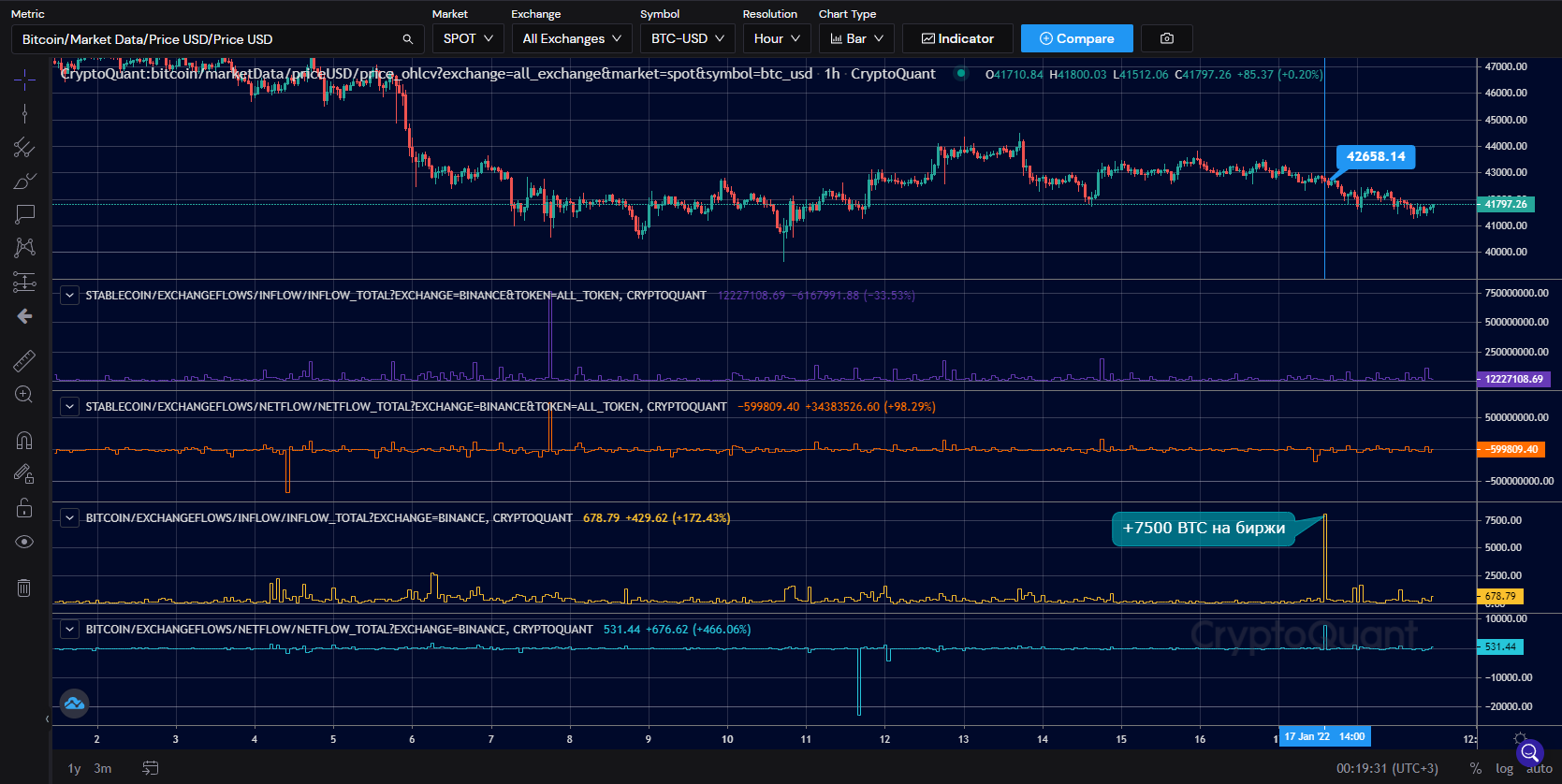
Task: Open the Market SPOT dropdown
Action: coord(468,38)
